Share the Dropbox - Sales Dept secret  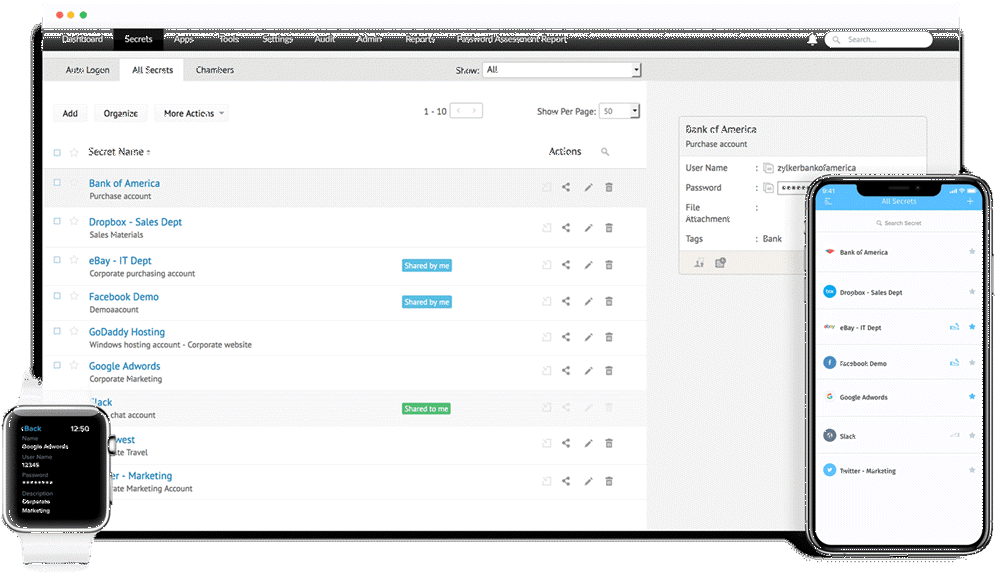point(566,227)
